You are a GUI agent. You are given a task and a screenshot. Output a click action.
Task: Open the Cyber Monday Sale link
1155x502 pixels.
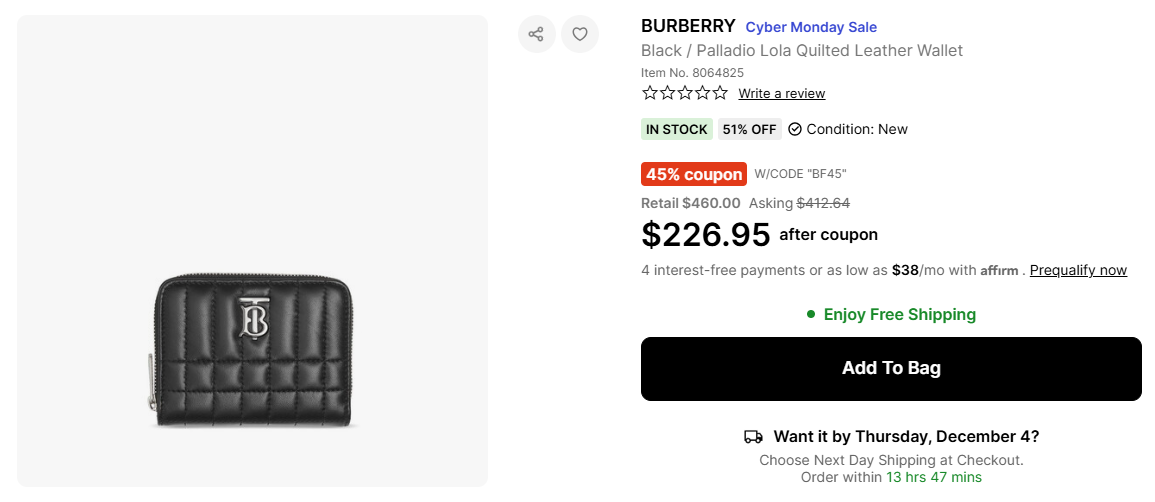click(811, 27)
